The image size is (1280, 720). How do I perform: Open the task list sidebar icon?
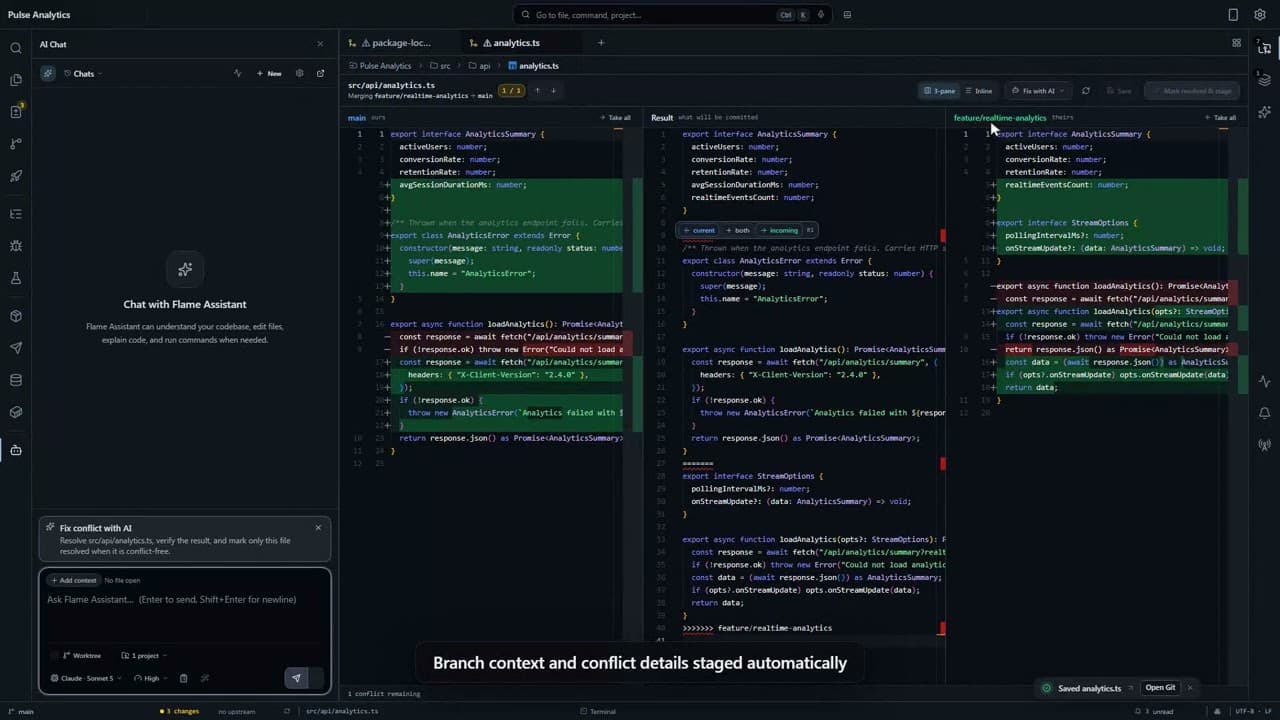15,214
